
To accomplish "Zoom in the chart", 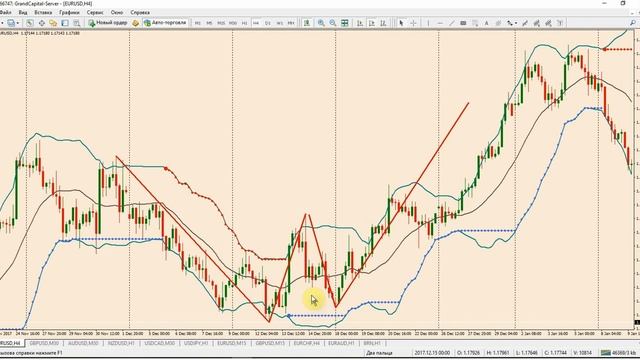I will pos(321,23).
